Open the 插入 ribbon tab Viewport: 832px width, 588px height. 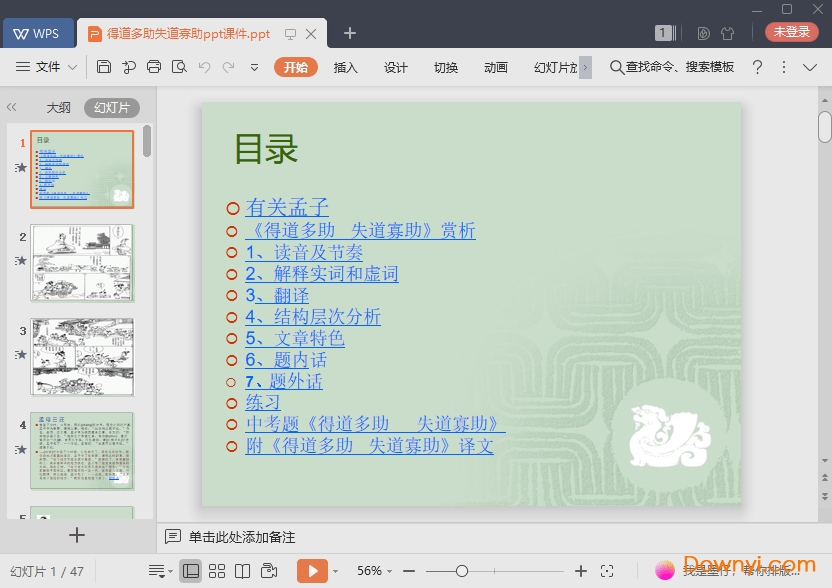tap(345, 67)
